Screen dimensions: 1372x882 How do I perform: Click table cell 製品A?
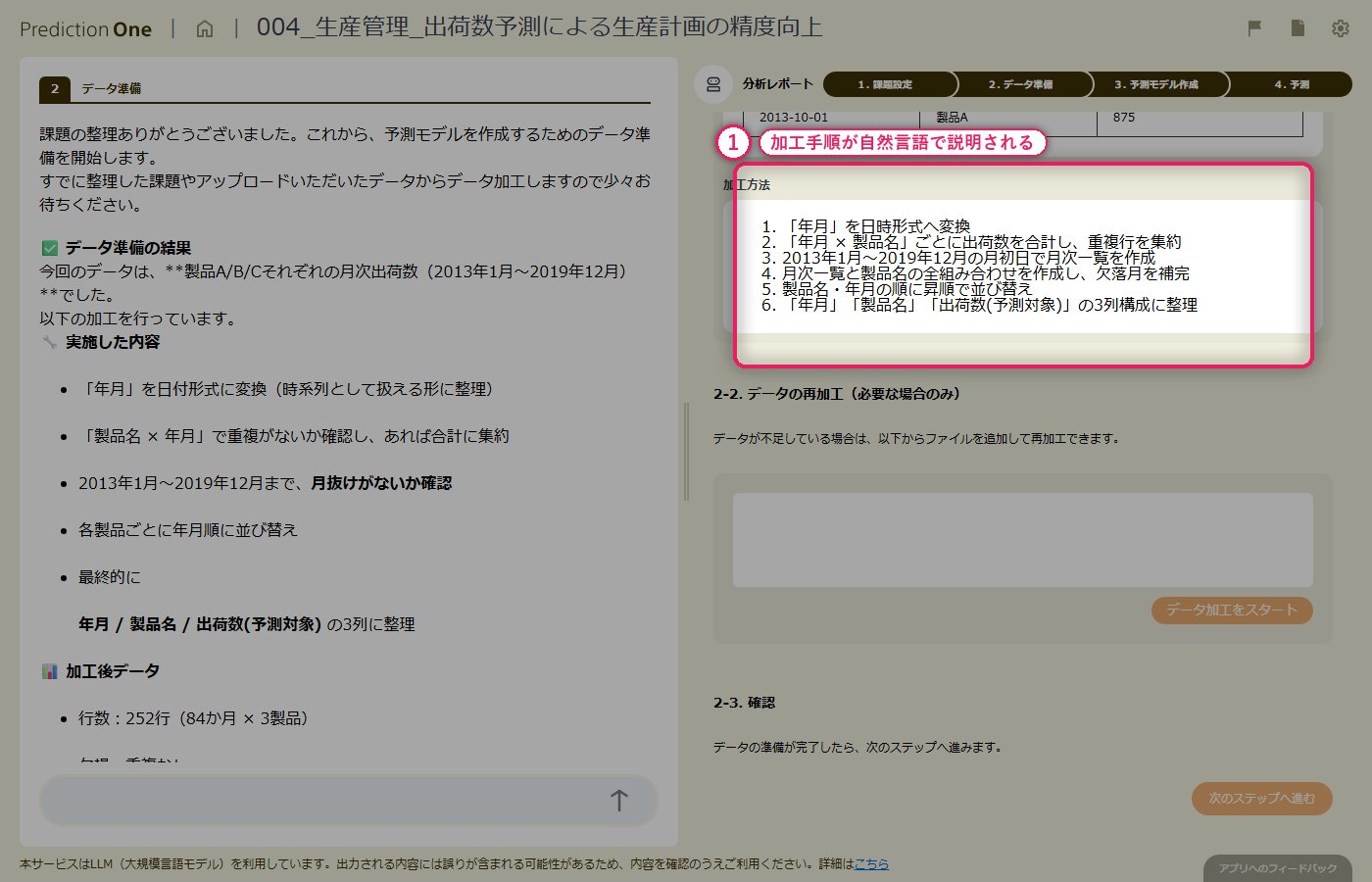[x=952, y=118]
